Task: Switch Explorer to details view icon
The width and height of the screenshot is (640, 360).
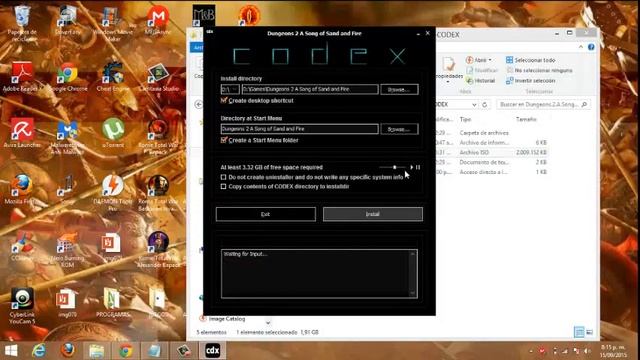Action: click(579, 332)
